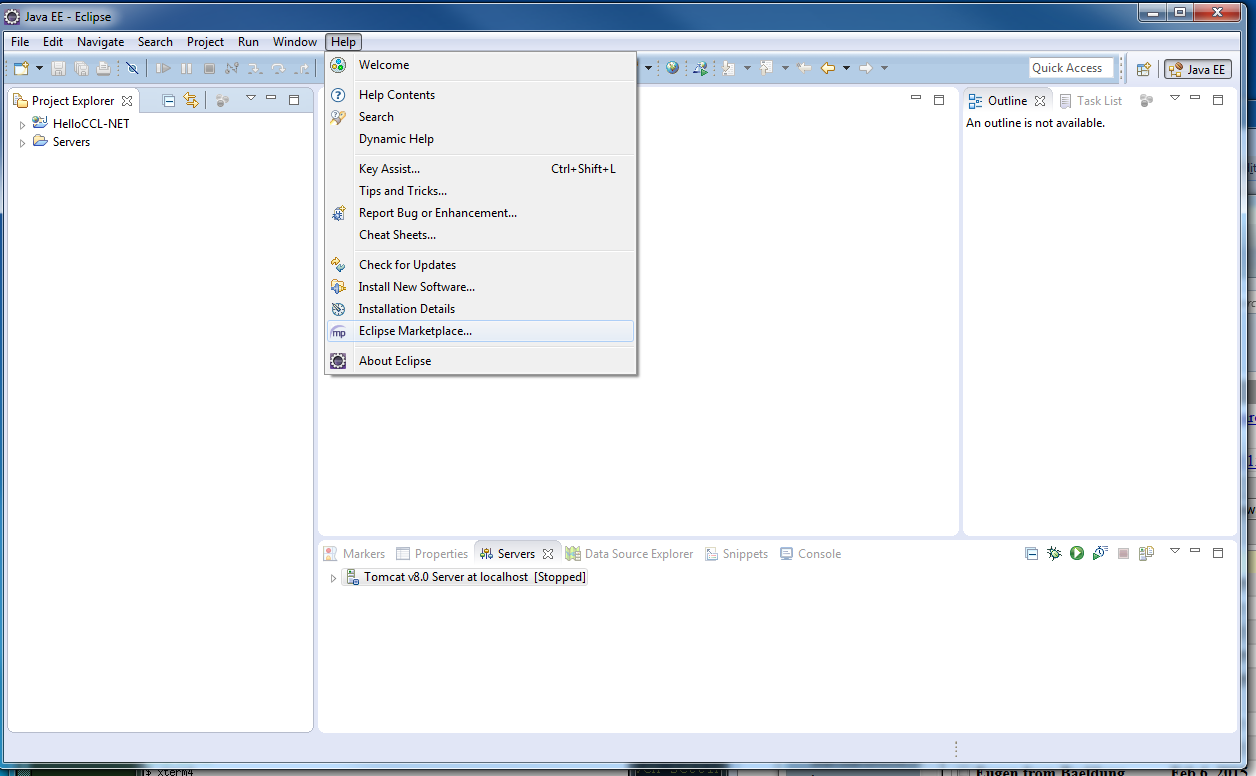Switch to the Java EE perspective
1256x776 pixels.
[x=1197, y=69]
